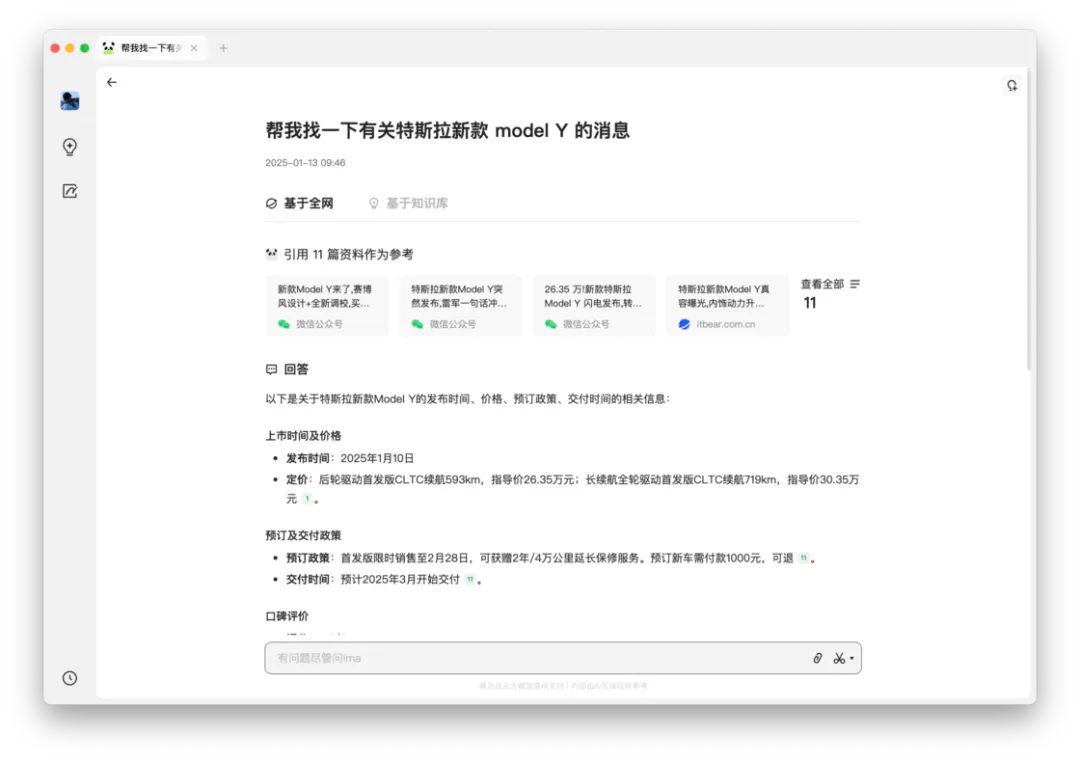This screenshot has width=1080, height=762.
Task: Click heading 预订及交付政策
Action: [303, 535]
